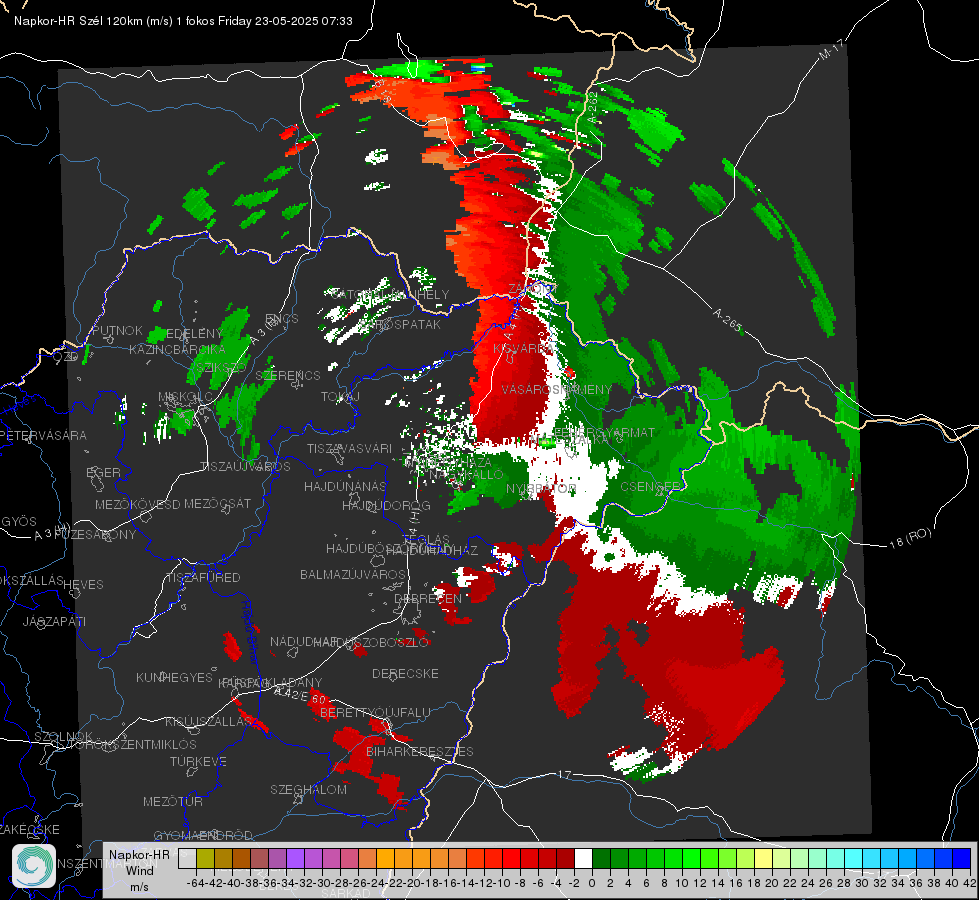Click the FUZESABONY label
Image resolution: width=979 pixels, height=900 pixels.
[95, 535]
